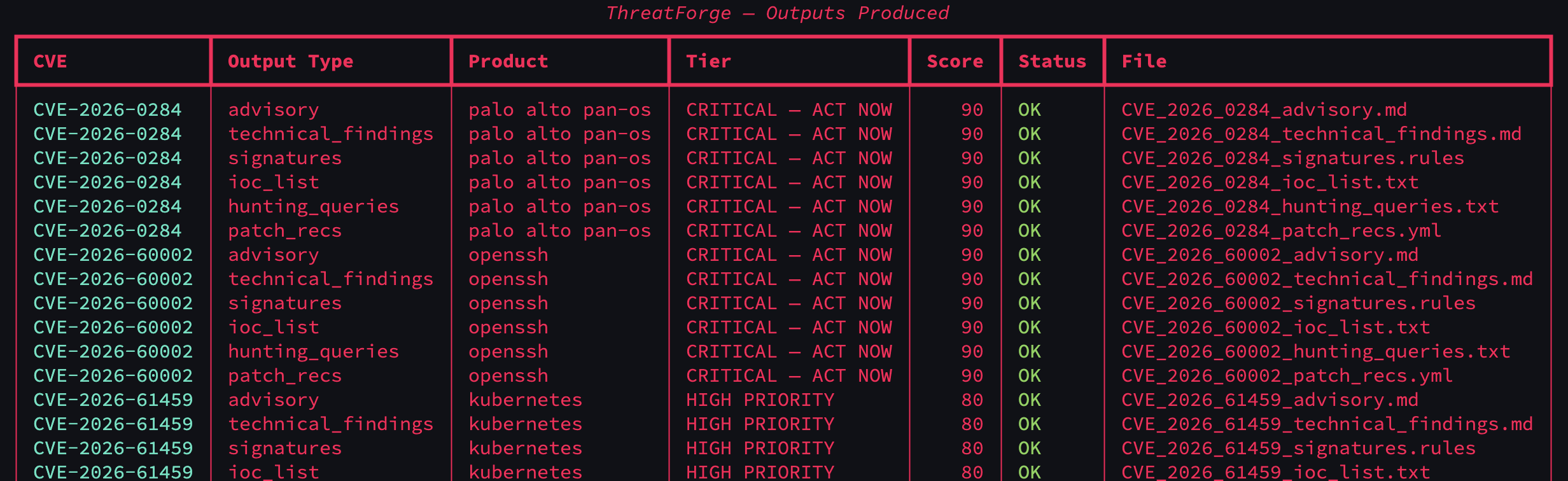This screenshot has width=1568, height=481.
Task: Open CVE_2026_0284_advisory.md file entry
Action: (1264, 110)
